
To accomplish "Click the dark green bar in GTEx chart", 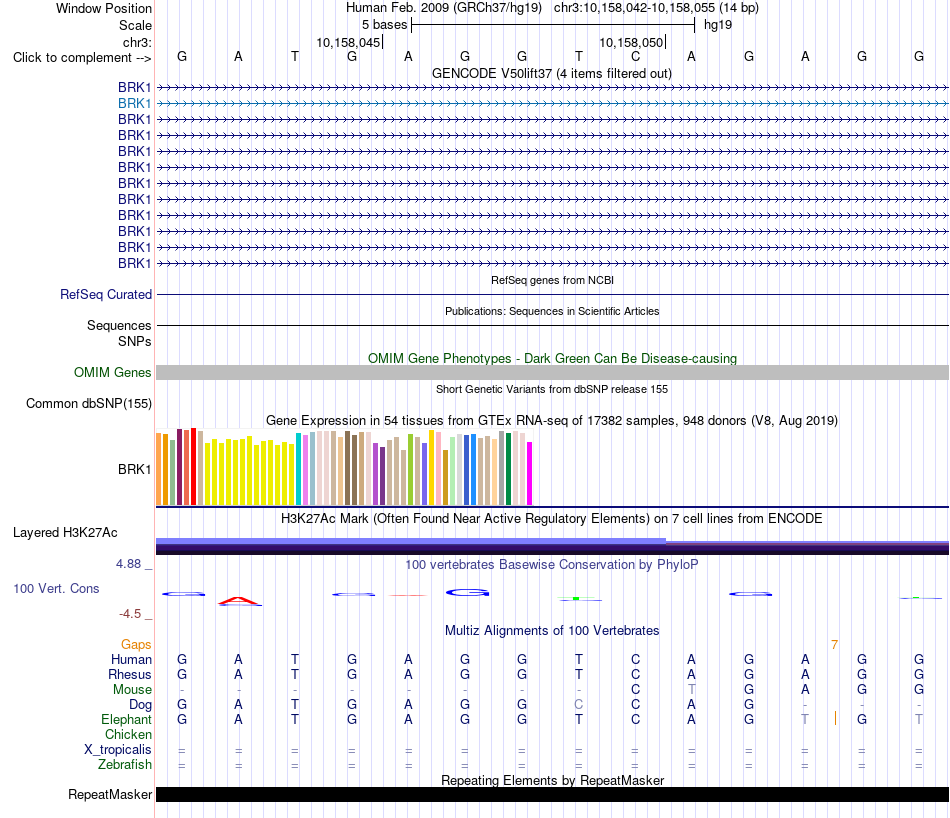I will [x=508, y=469].
